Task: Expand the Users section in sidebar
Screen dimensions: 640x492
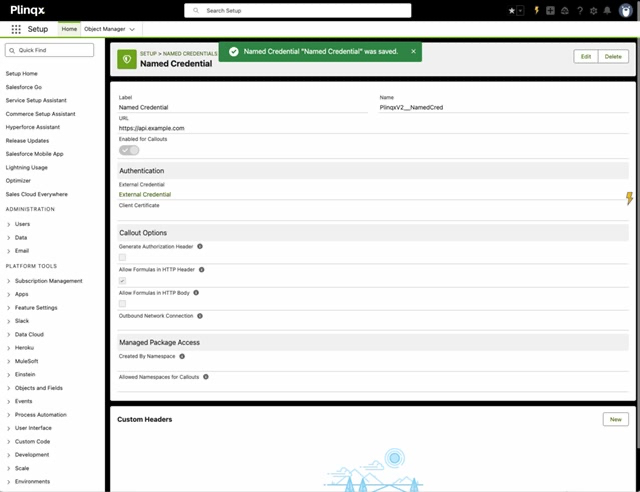Action: pos(9,224)
